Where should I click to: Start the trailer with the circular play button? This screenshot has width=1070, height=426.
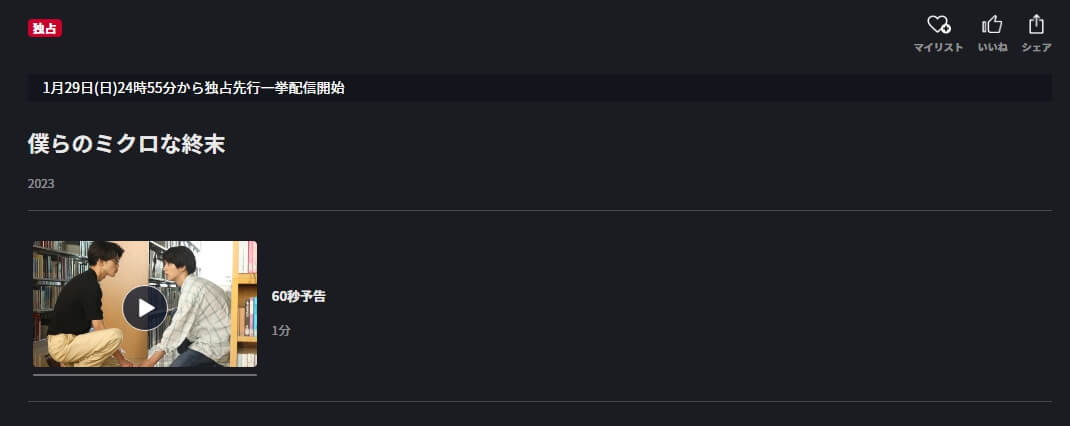point(145,308)
